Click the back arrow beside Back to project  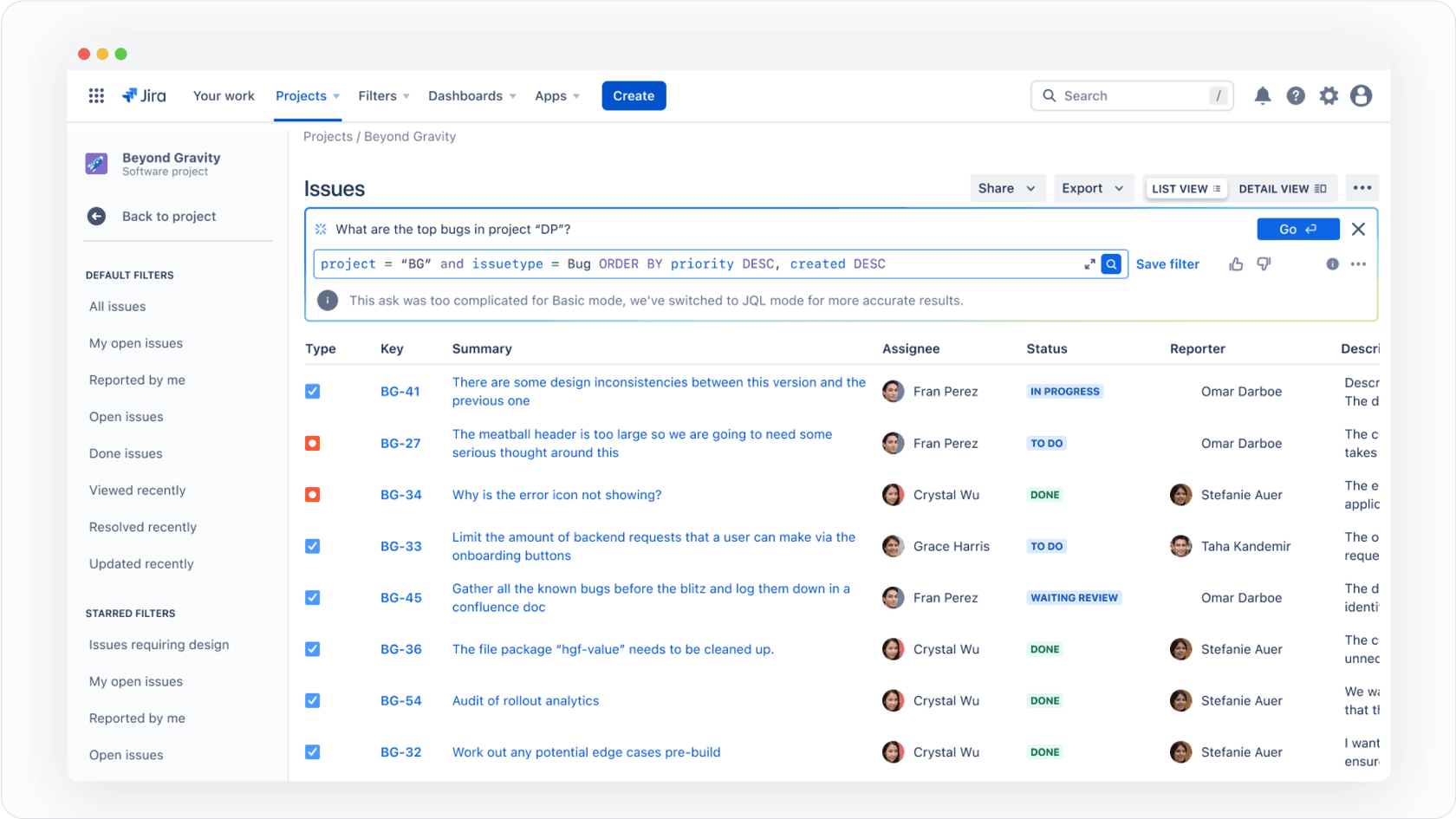(96, 216)
